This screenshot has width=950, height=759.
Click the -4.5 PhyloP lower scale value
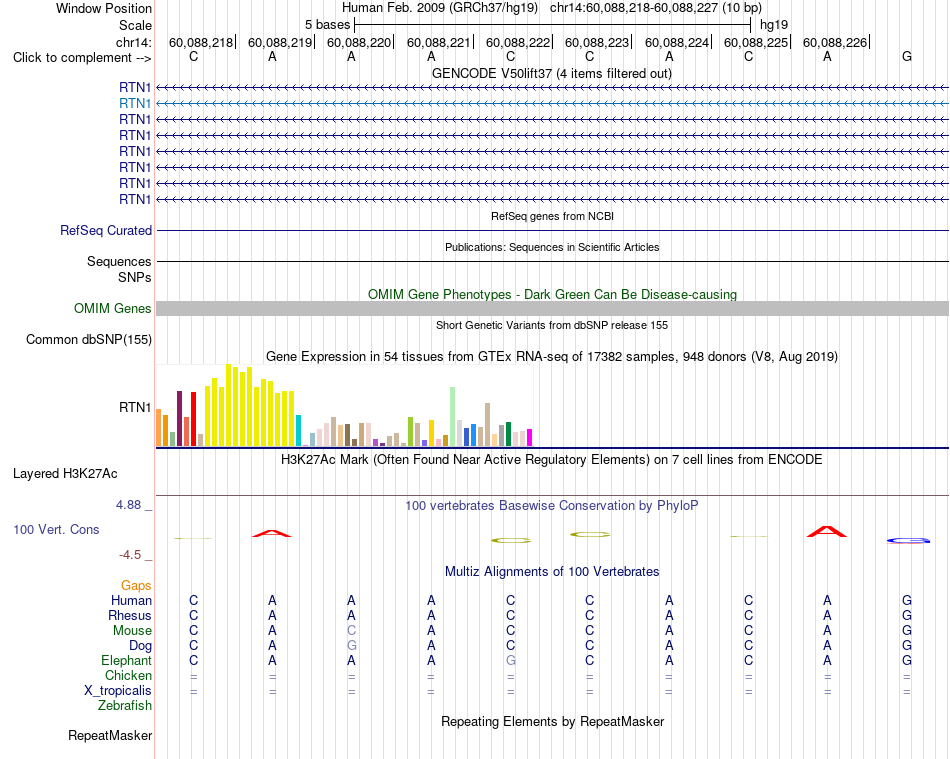tap(130, 555)
